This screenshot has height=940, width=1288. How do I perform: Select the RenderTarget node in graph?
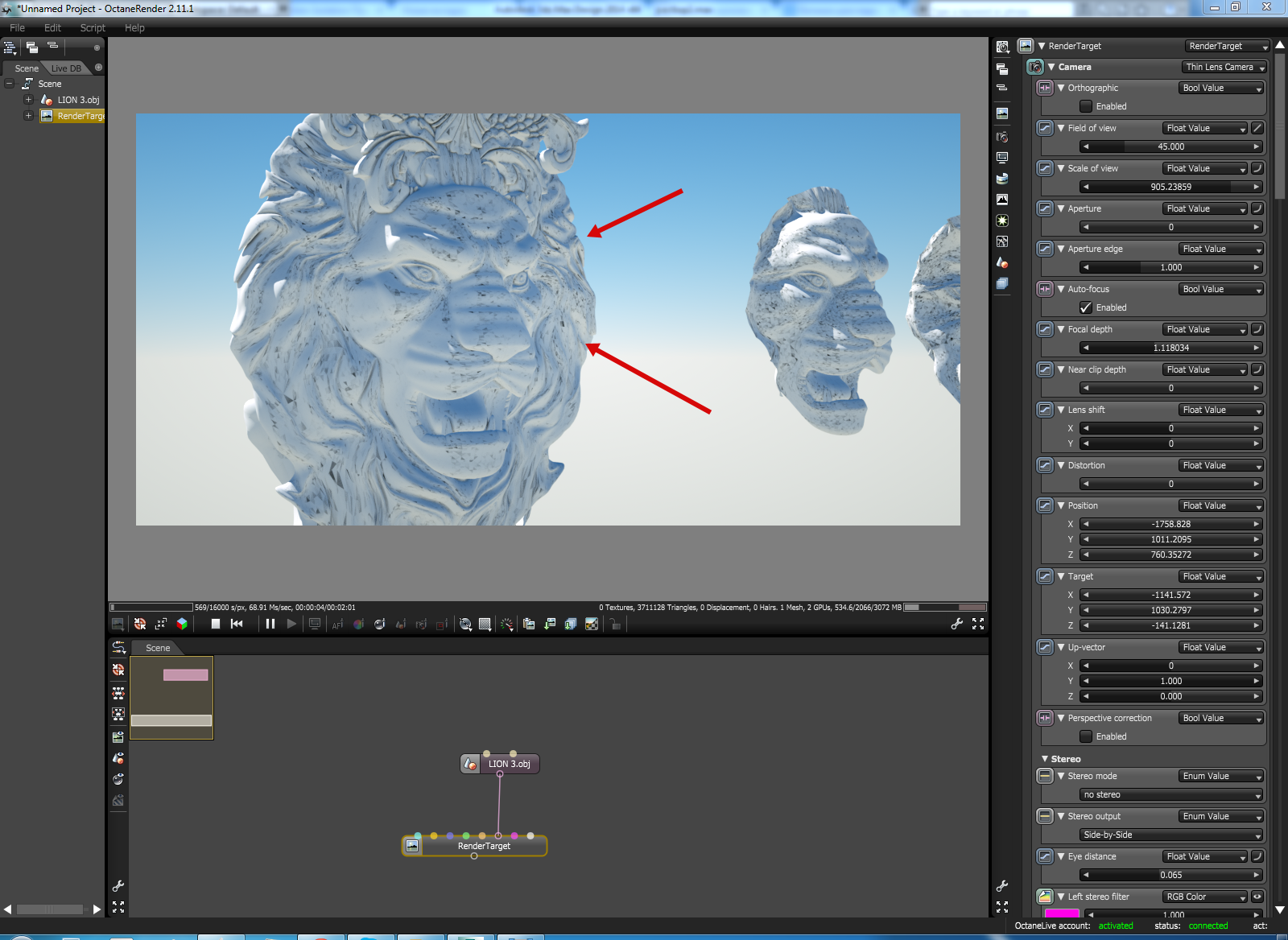(475, 846)
